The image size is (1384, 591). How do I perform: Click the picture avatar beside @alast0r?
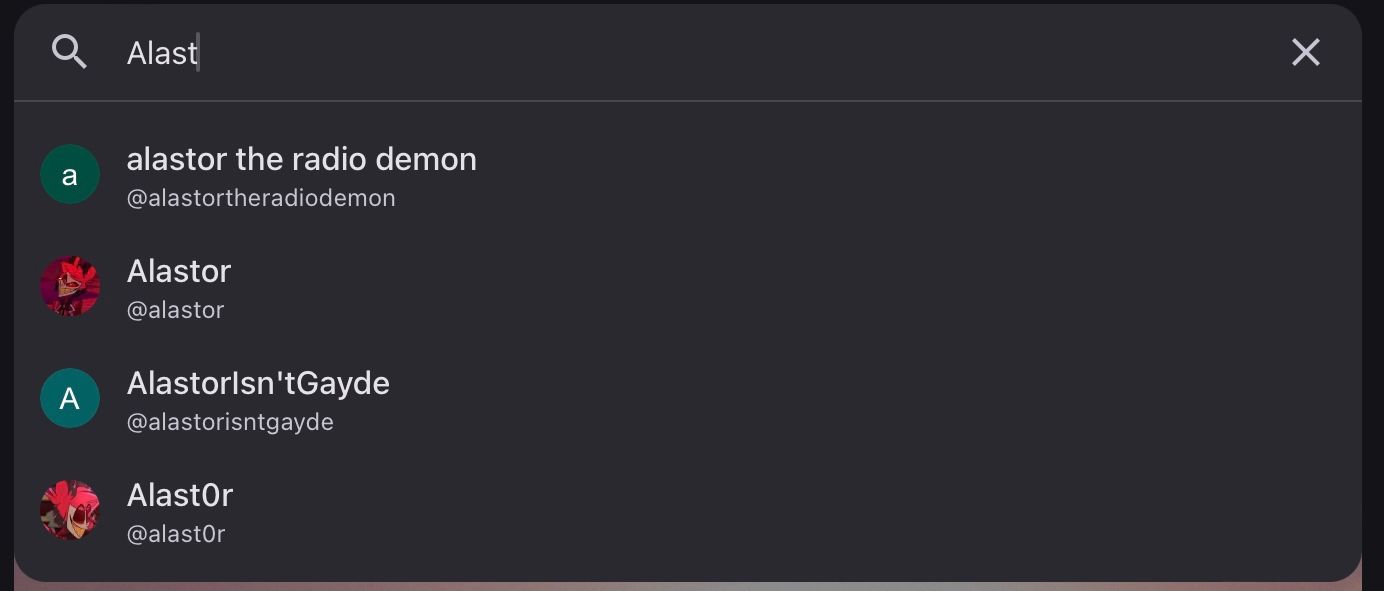pyautogui.click(x=70, y=511)
